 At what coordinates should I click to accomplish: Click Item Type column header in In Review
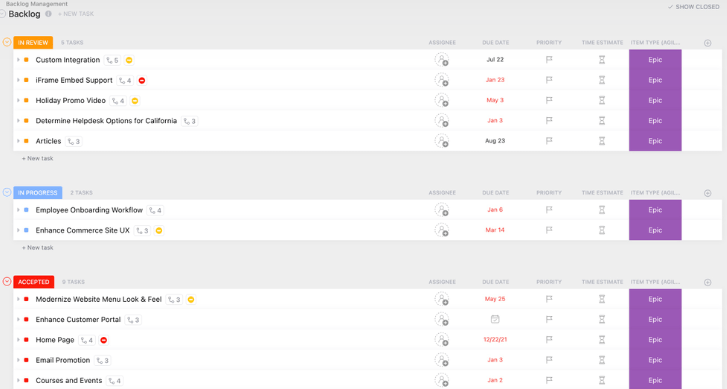coord(655,43)
